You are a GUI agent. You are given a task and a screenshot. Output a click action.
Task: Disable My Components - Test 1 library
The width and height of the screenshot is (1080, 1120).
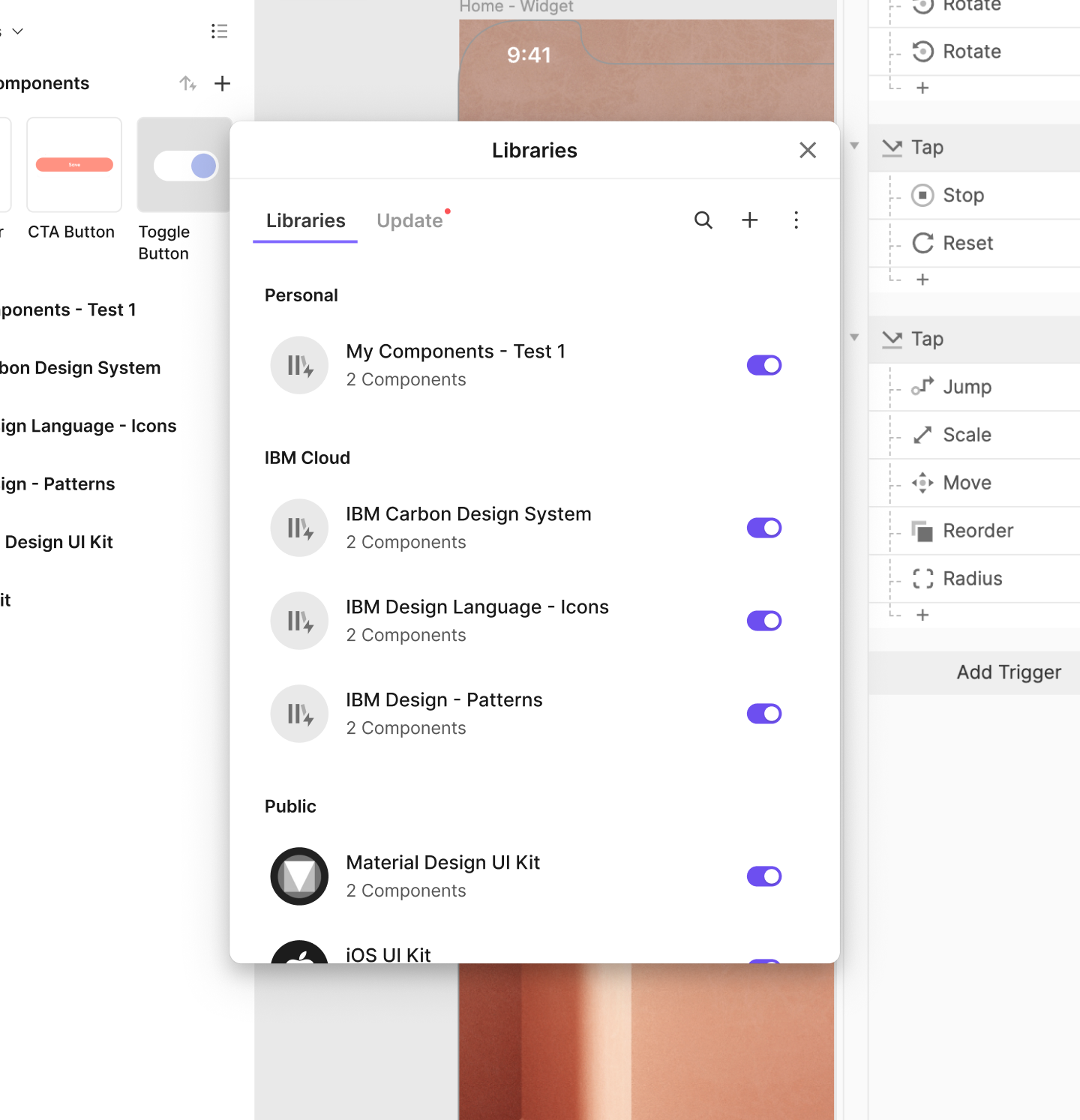click(764, 365)
